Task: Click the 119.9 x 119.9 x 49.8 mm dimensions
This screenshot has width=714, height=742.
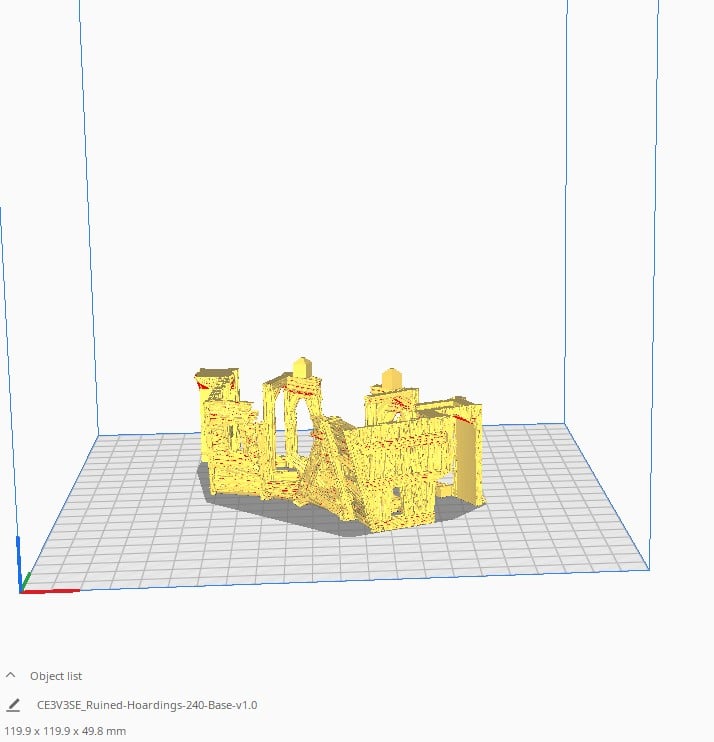Action: point(65,731)
